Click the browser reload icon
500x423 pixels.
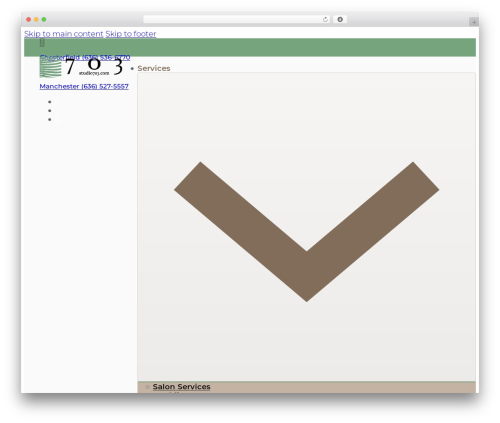pos(325,19)
